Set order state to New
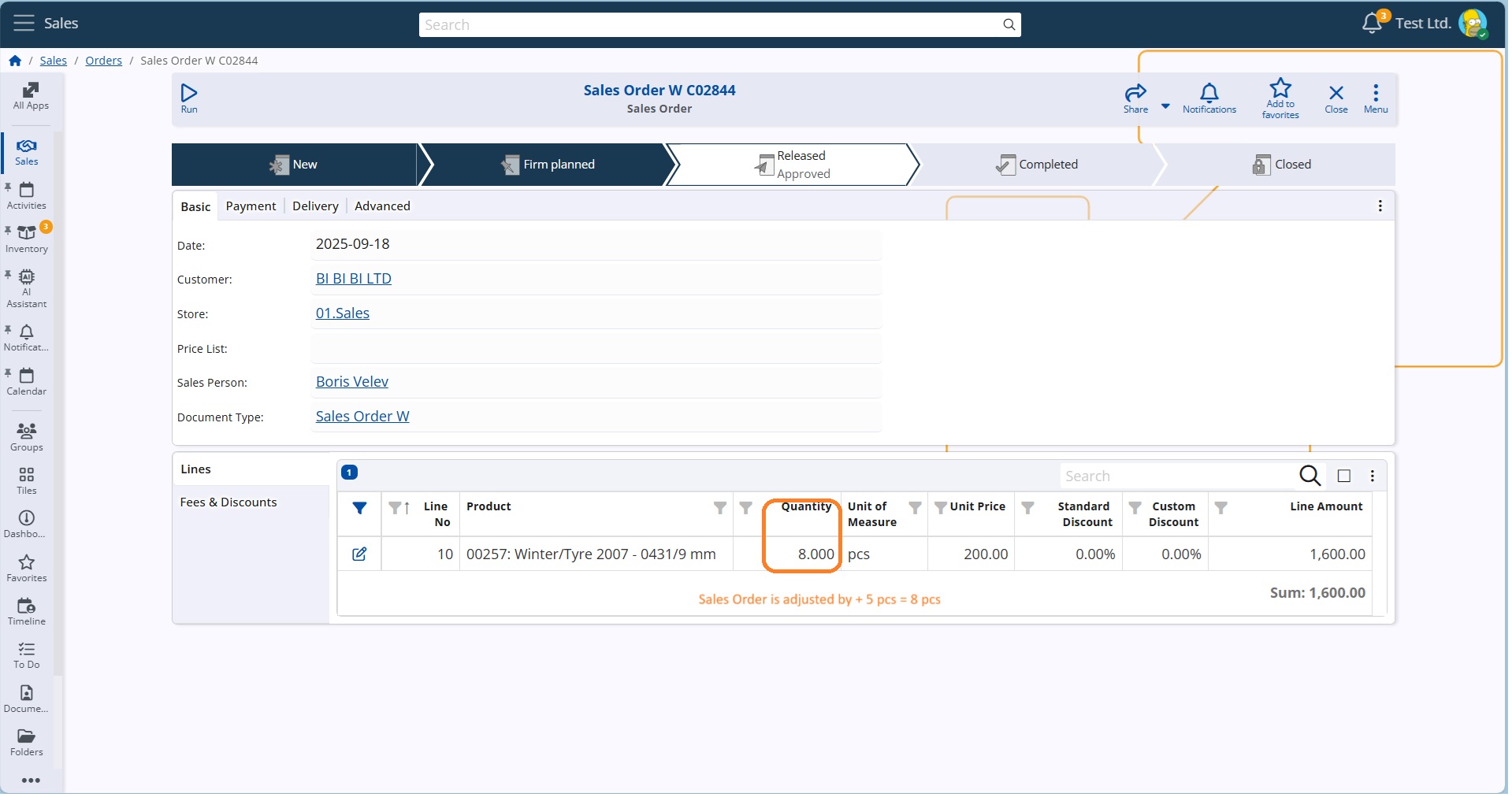Image resolution: width=1512 pixels, height=797 pixels. click(295, 165)
